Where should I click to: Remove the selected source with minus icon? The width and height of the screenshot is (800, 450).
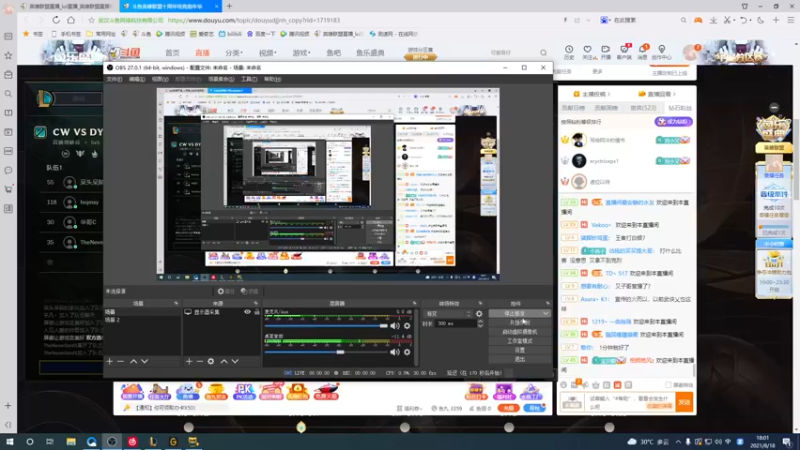199,361
